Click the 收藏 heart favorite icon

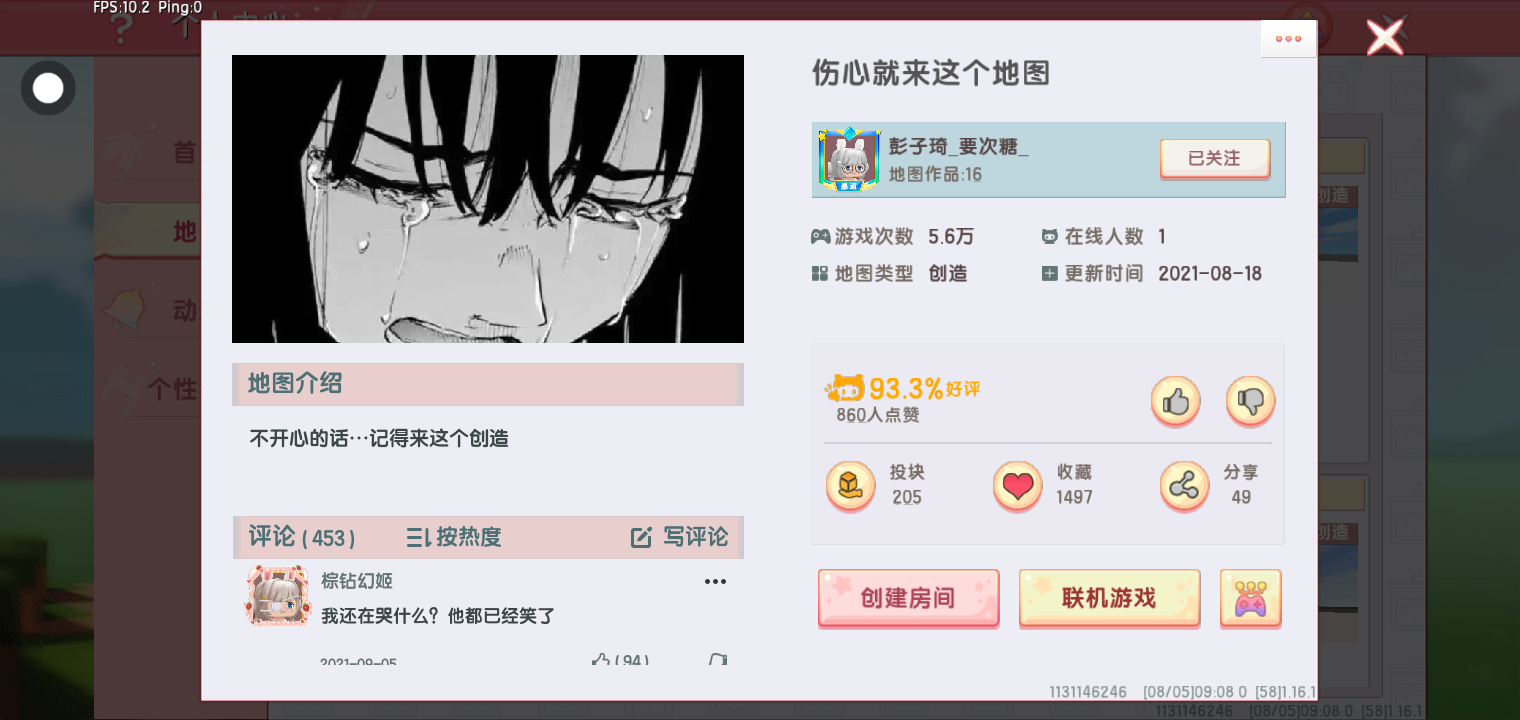point(1018,486)
